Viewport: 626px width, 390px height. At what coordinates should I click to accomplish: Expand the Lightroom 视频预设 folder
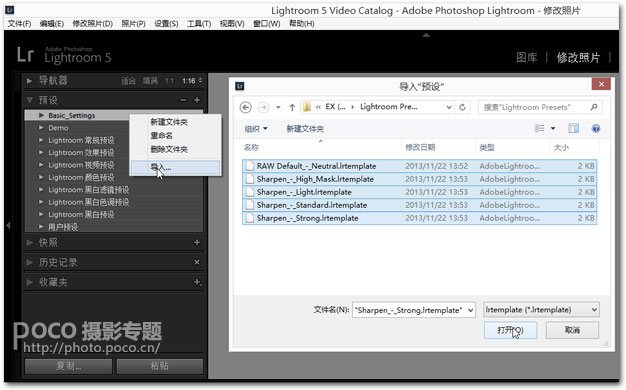[41, 164]
